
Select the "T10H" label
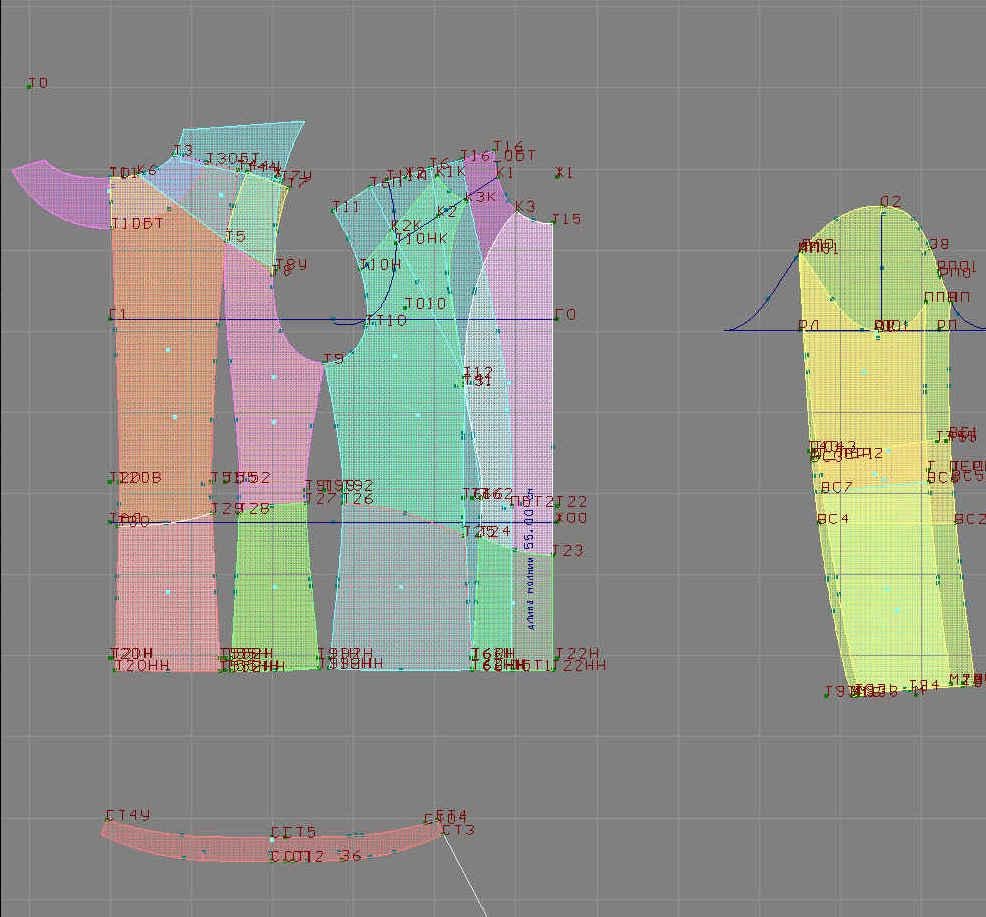pyautogui.click(x=380, y=265)
